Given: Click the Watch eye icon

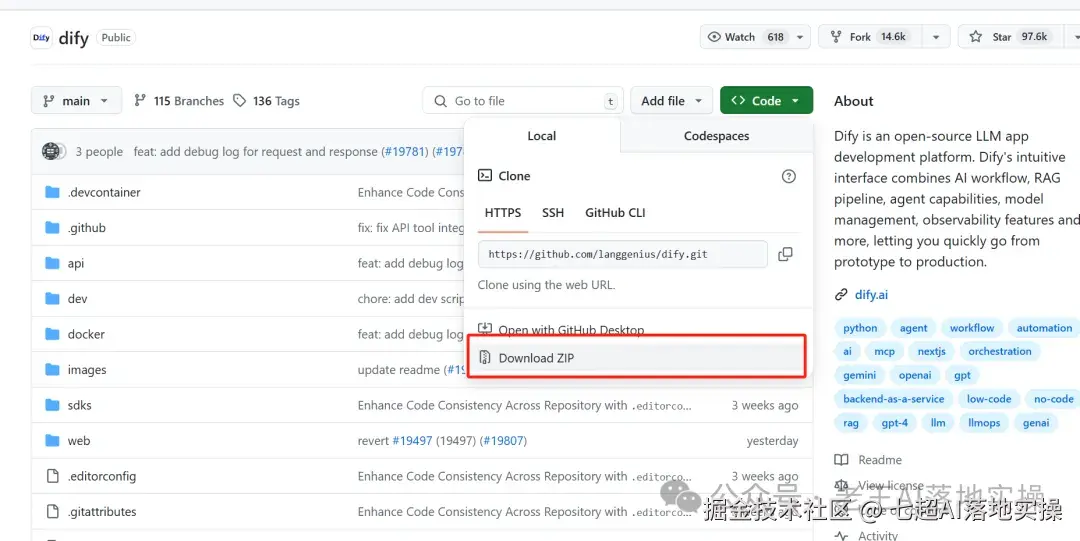Looking at the screenshot, I should (714, 37).
